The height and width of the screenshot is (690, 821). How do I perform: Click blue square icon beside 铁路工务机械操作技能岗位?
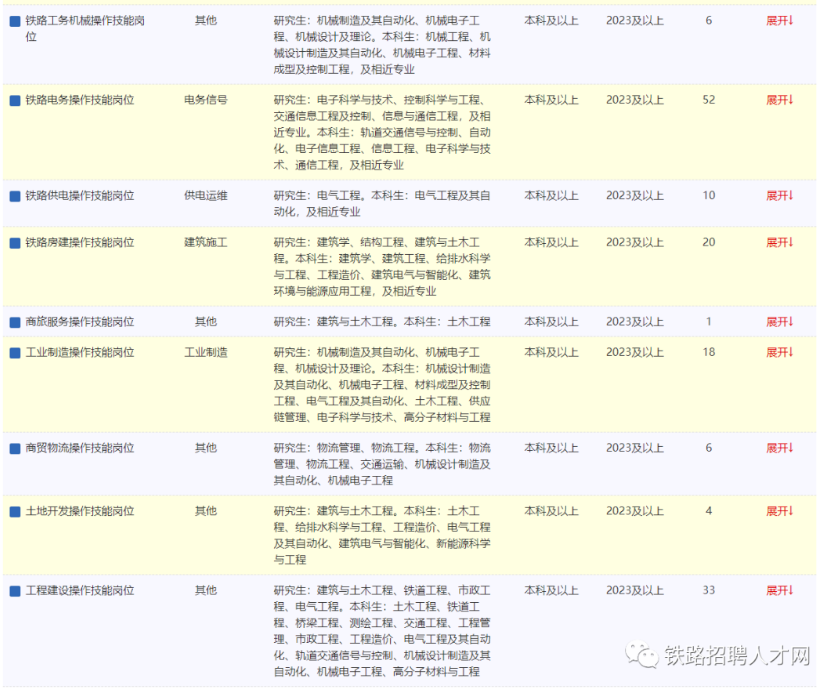(15, 21)
